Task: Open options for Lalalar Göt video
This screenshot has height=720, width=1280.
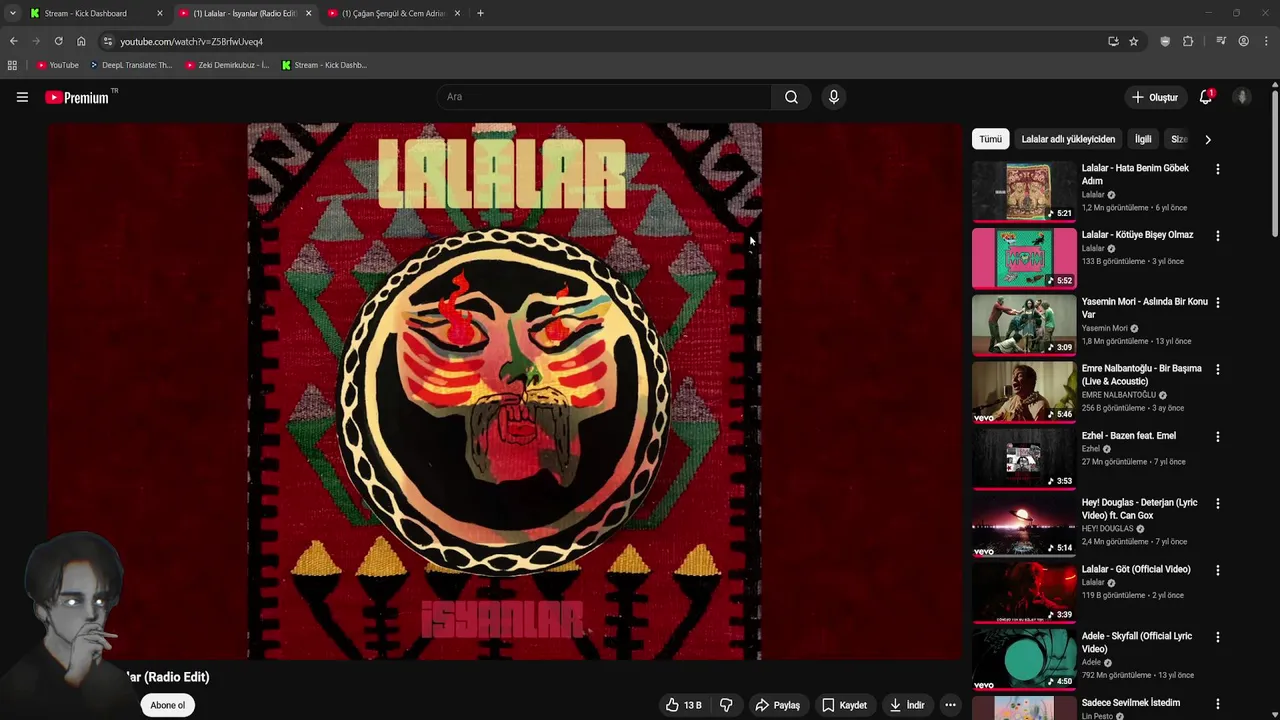Action: click(1217, 570)
